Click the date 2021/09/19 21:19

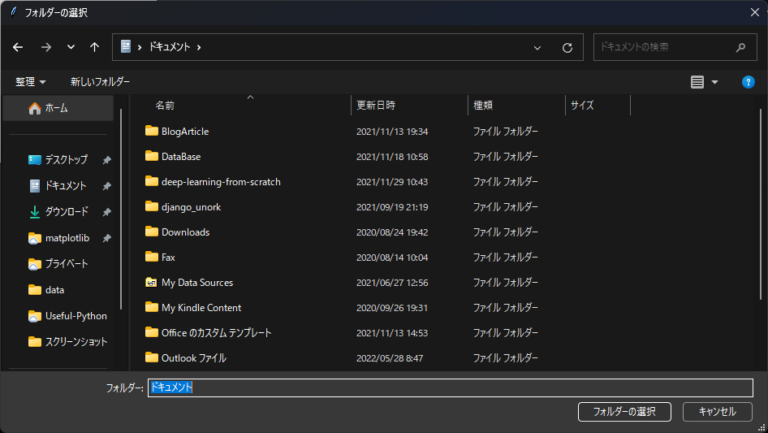click(392, 207)
